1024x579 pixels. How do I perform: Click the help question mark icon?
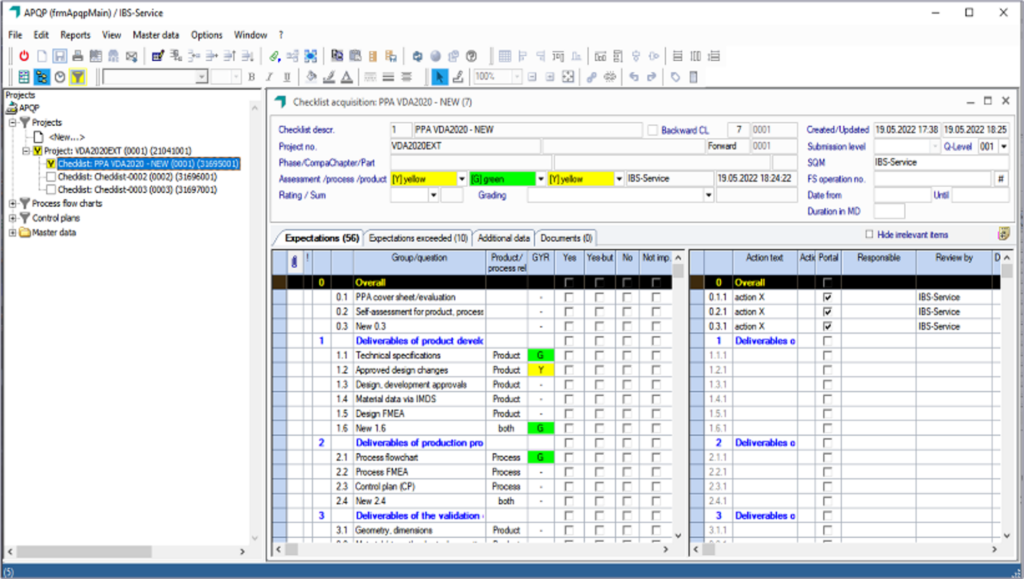pyautogui.click(x=471, y=56)
